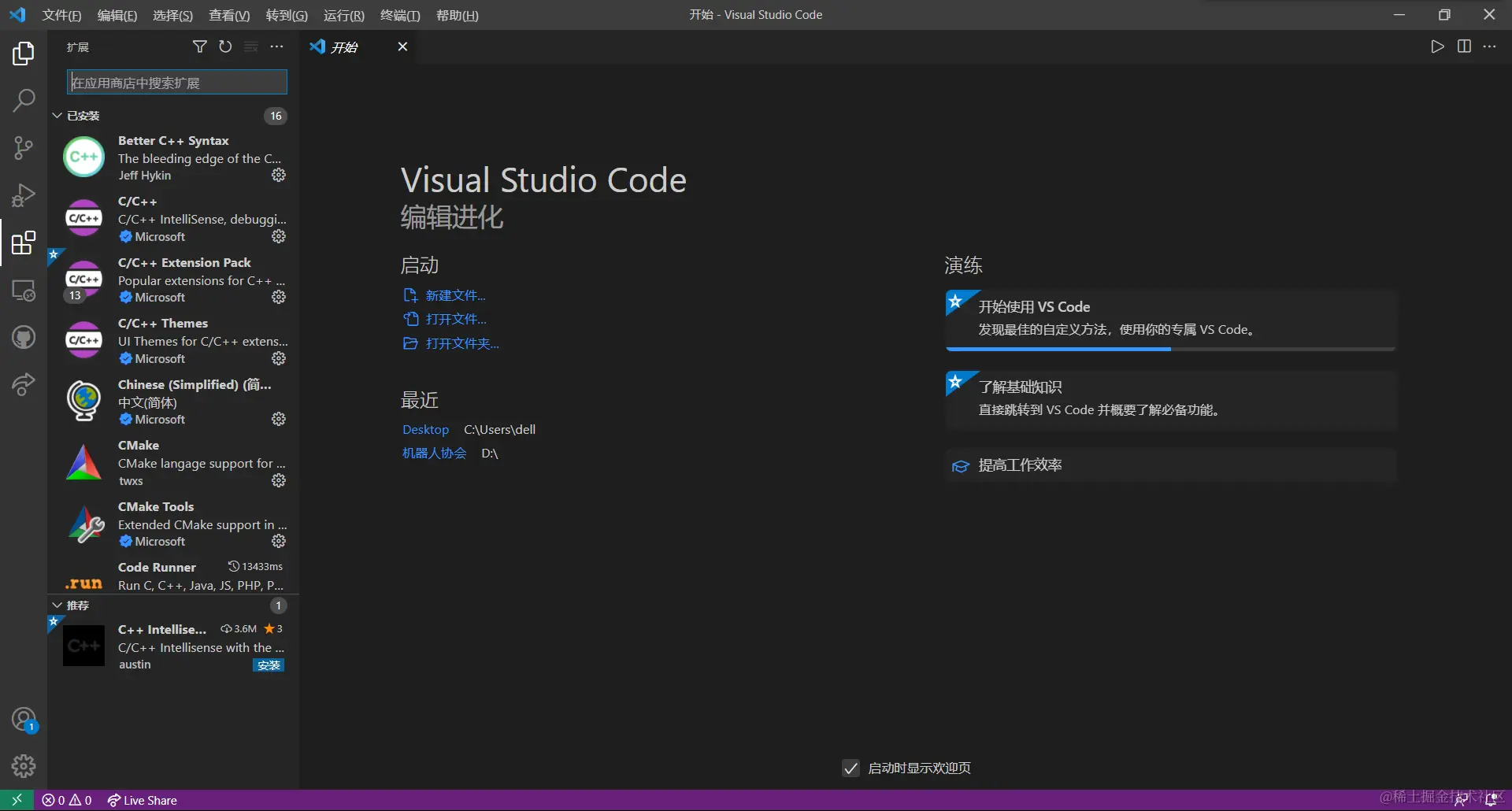Install the C++ Intellisense extension
Viewport: 1512px width, 811px height.
pyautogui.click(x=269, y=665)
